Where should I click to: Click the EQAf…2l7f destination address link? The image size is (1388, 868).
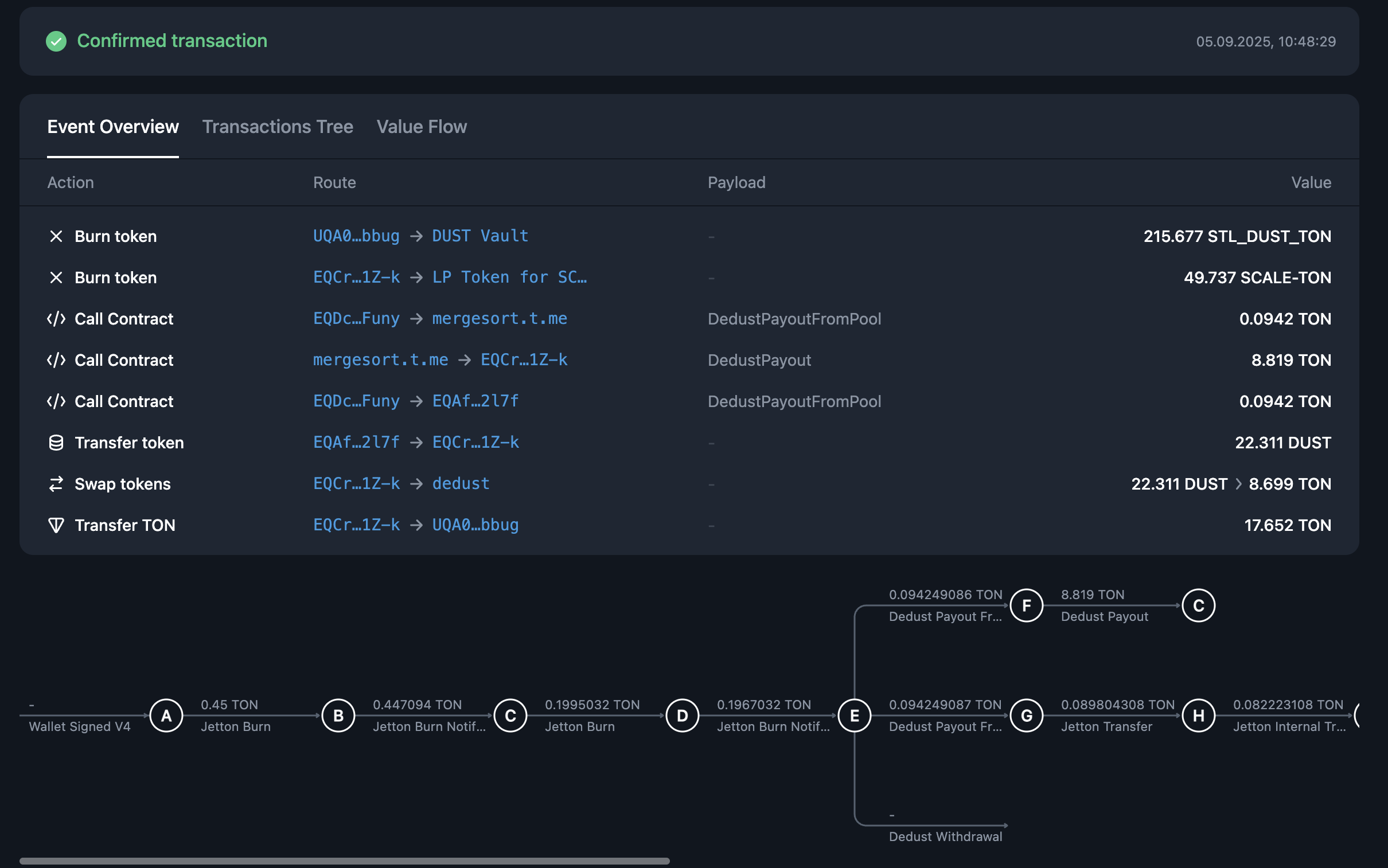pos(475,401)
